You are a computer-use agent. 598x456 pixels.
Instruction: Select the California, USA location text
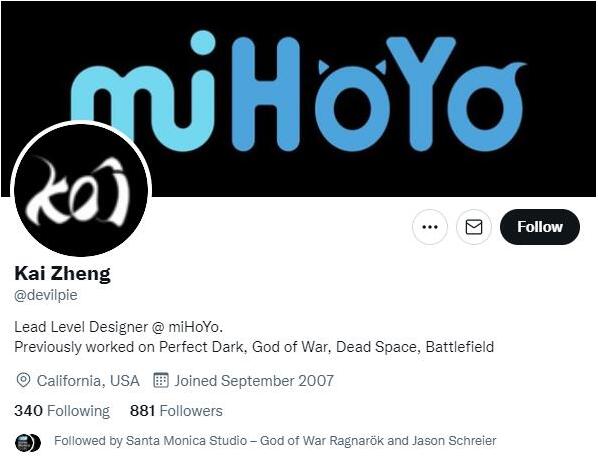coord(88,381)
